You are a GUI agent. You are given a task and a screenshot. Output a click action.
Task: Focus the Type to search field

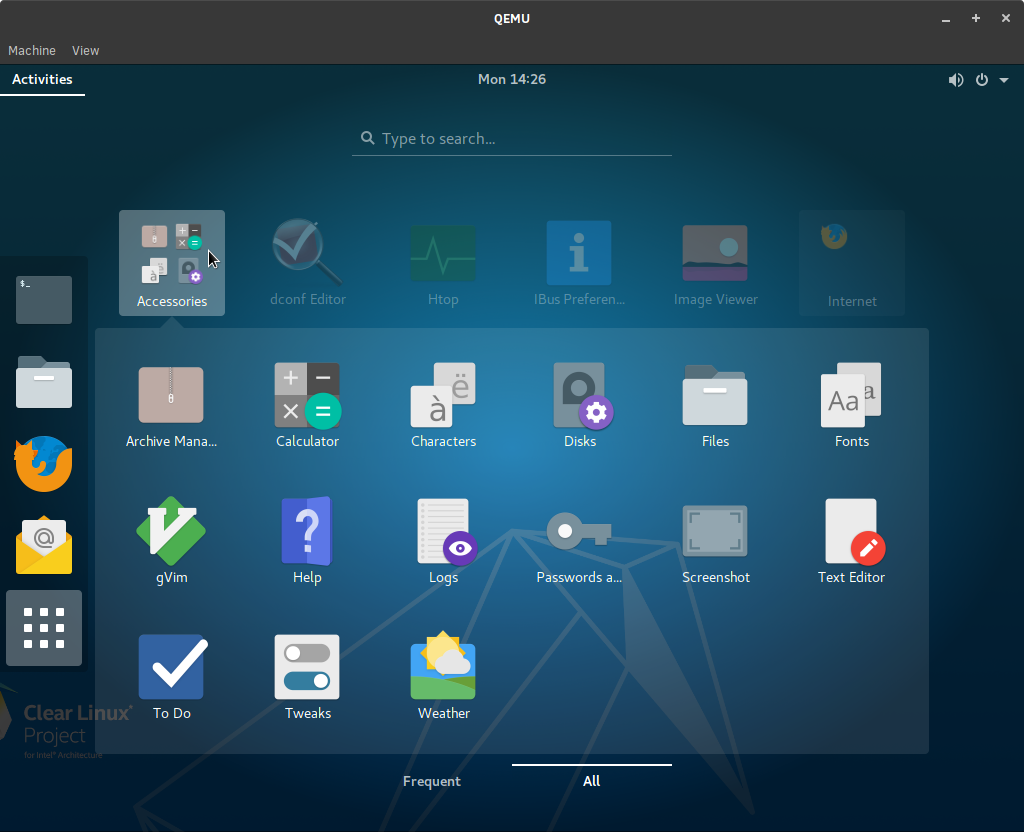click(512, 138)
